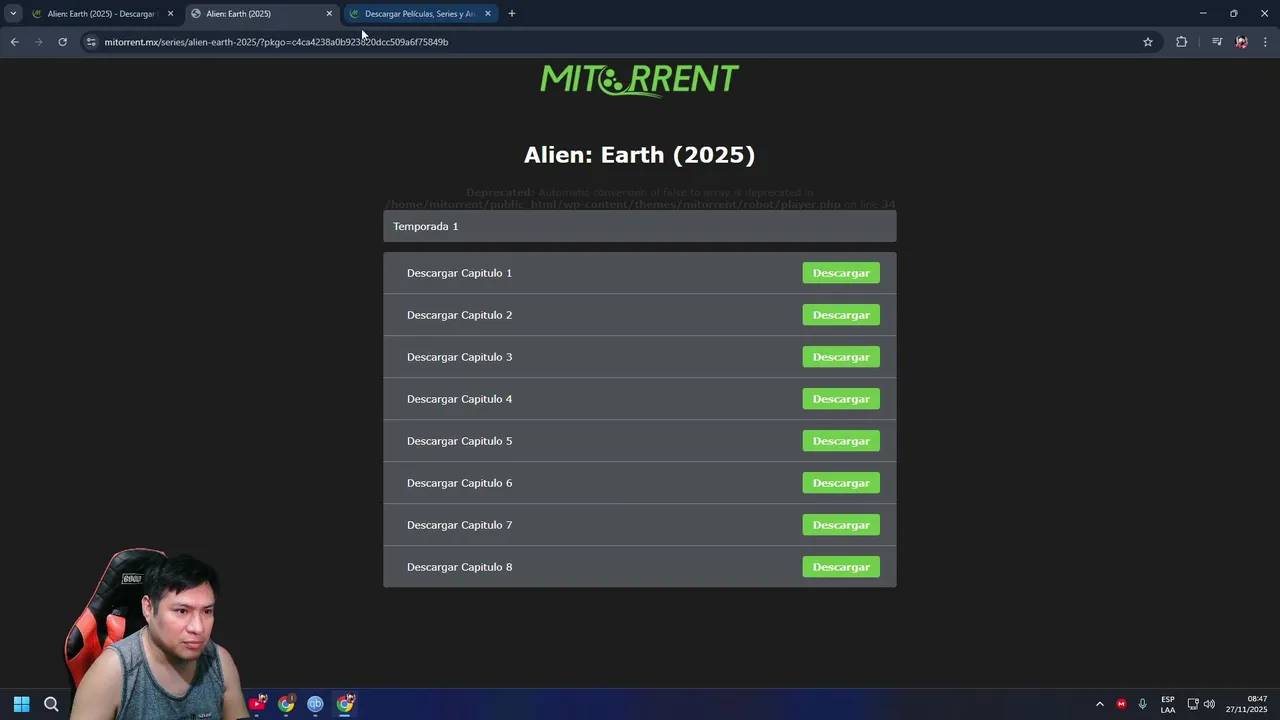Switch to 'Alien: Earth (2025) - Descargar' tab
Image resolution: width=1280 pixels, height=720 pixels.
(101, 14)
